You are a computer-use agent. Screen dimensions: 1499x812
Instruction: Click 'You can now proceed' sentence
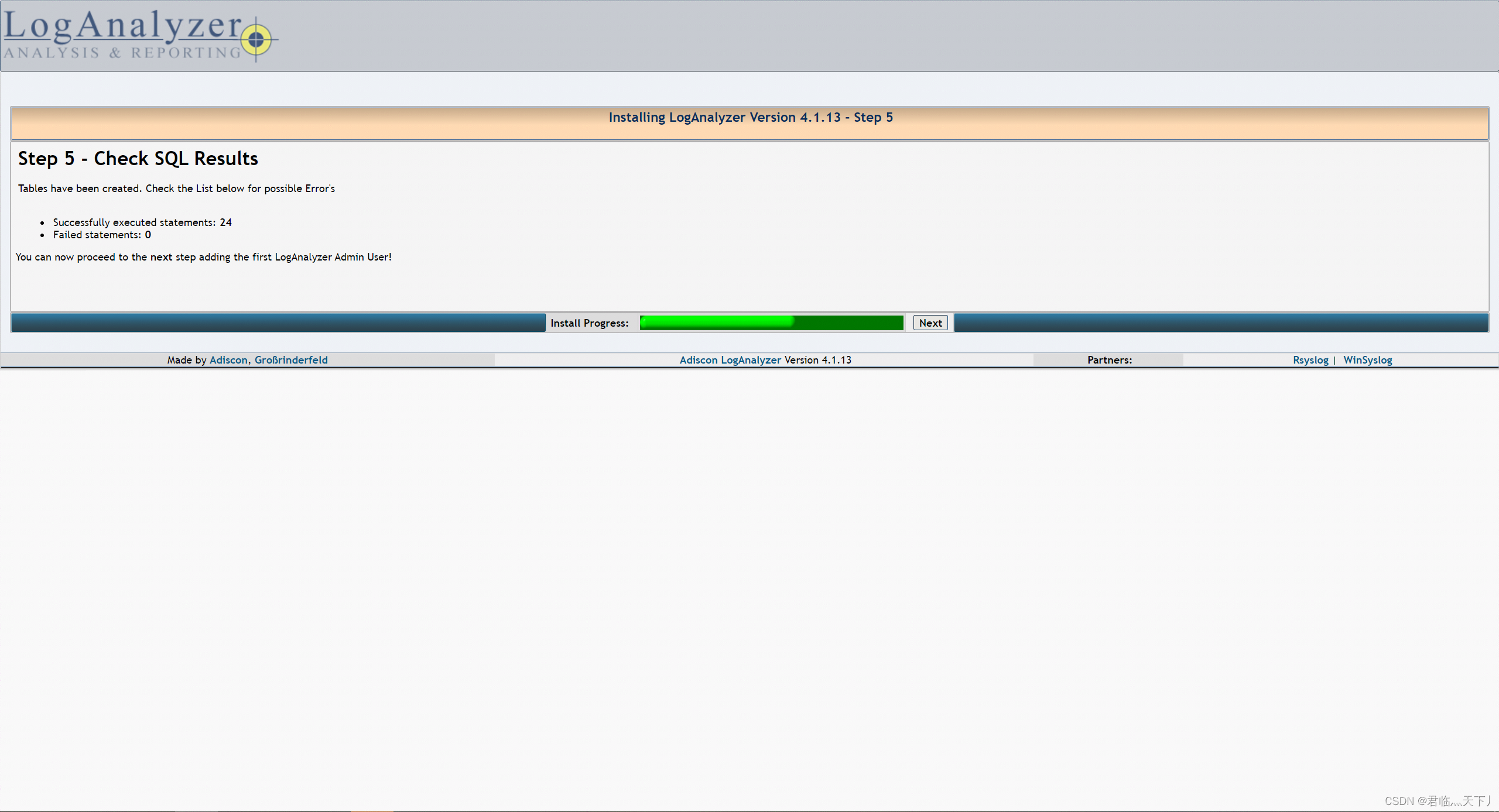click(x=203, y=257)
